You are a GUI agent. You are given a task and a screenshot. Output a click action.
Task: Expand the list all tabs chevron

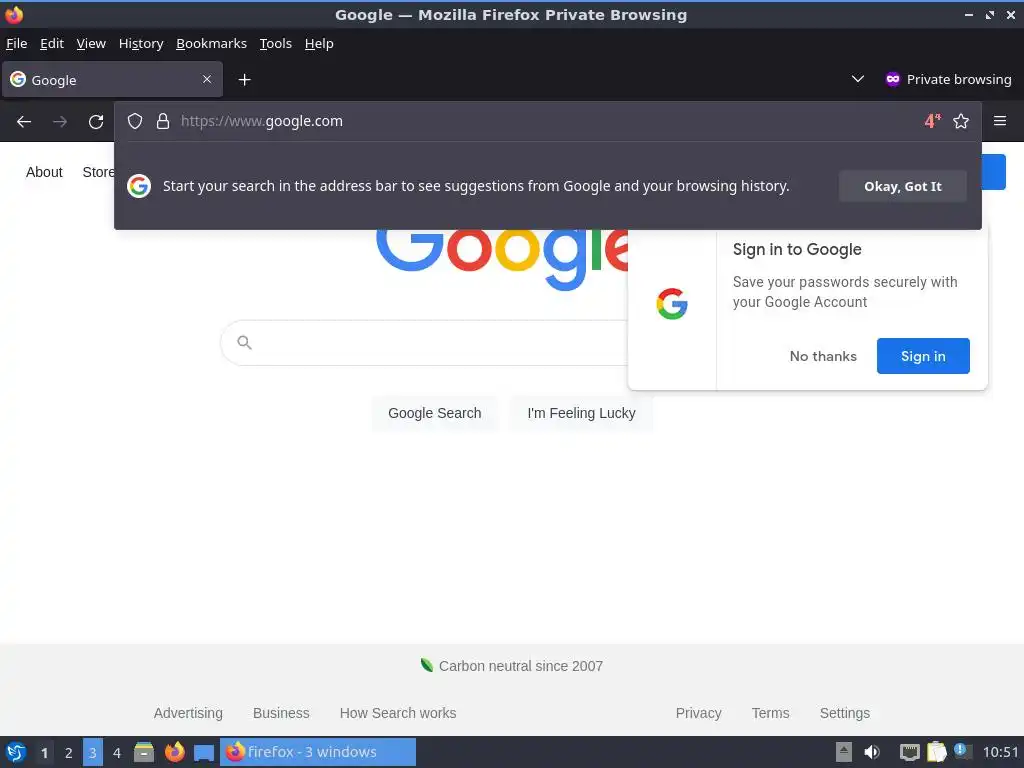coord(858,79)
